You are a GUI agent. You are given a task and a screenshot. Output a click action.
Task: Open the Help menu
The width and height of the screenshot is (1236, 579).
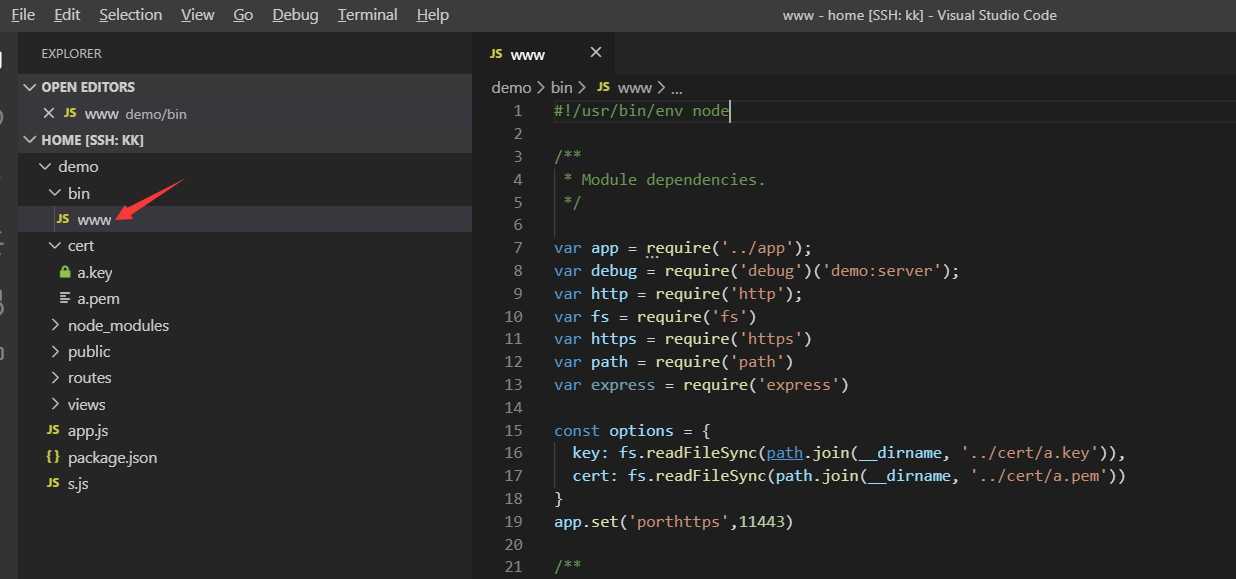click(432, 15)
